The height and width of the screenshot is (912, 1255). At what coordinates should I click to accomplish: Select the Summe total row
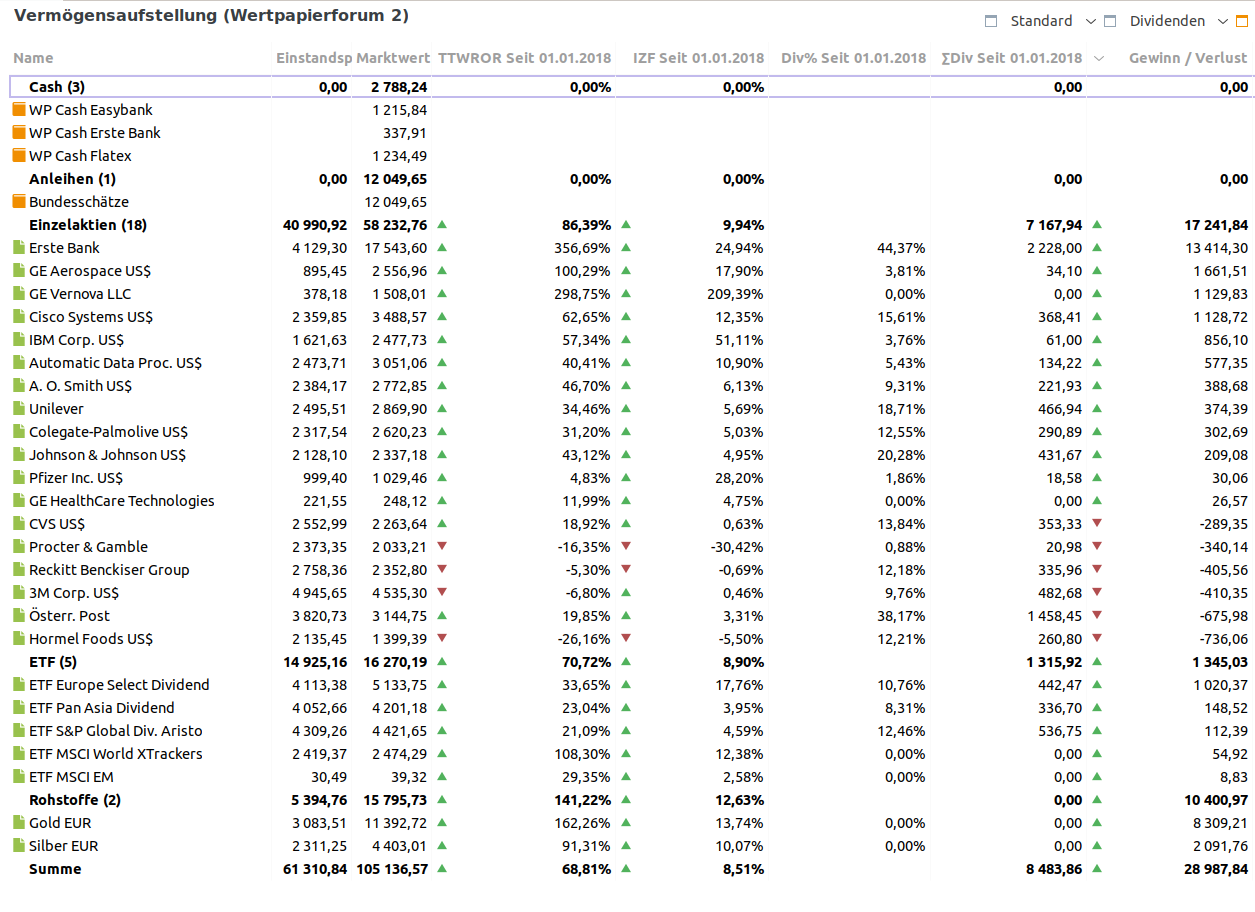tap(631, 869)
